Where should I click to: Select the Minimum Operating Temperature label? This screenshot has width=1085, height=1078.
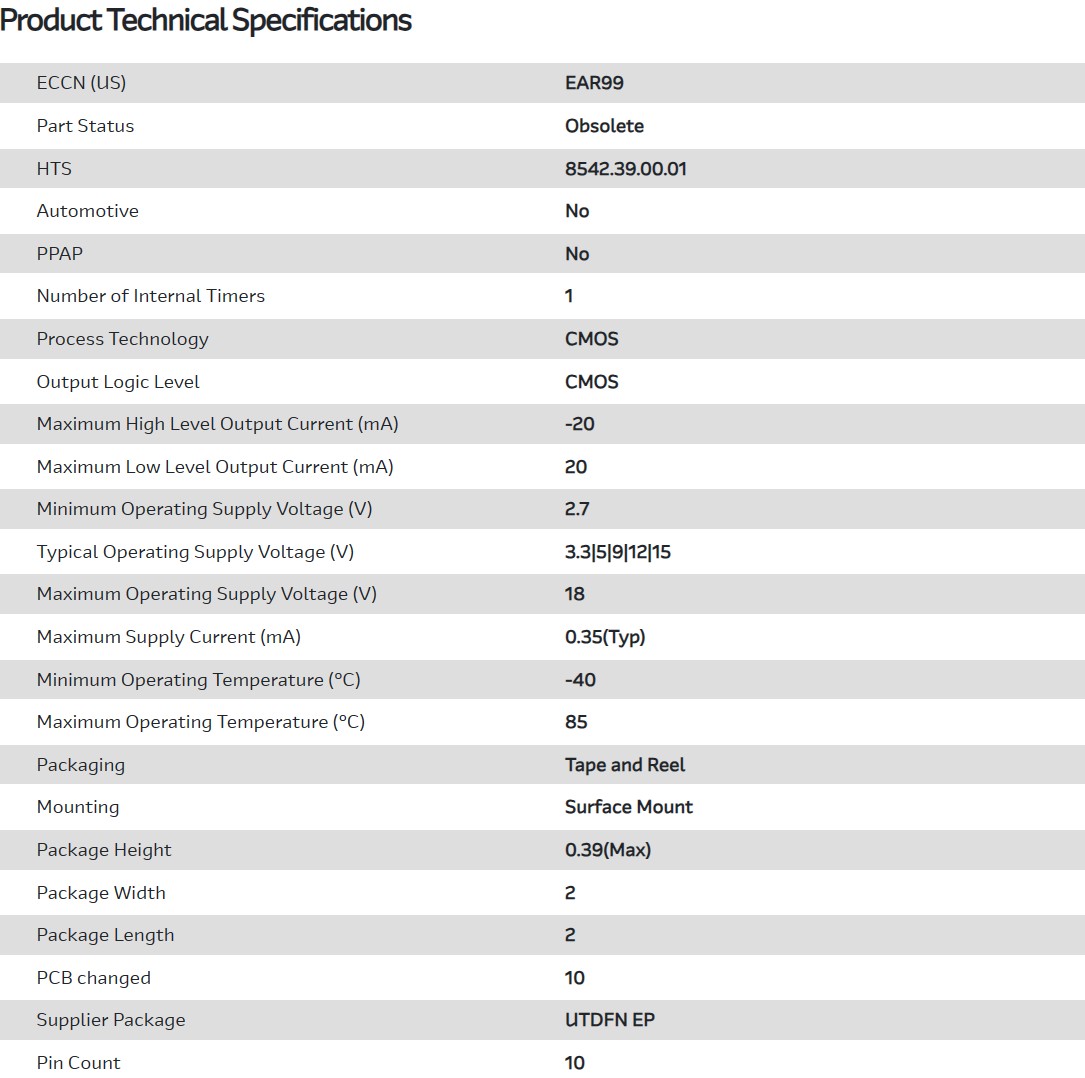[198, 680]
